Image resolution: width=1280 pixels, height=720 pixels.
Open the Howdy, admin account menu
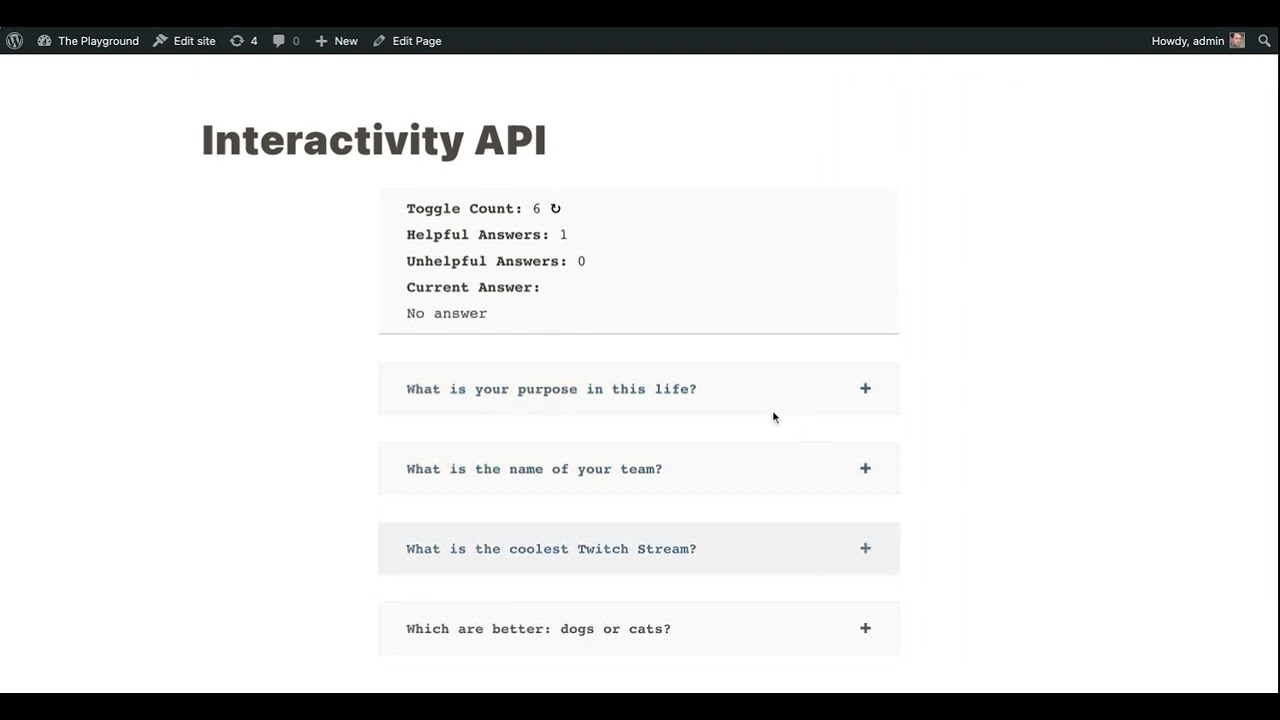[1198, 41]
